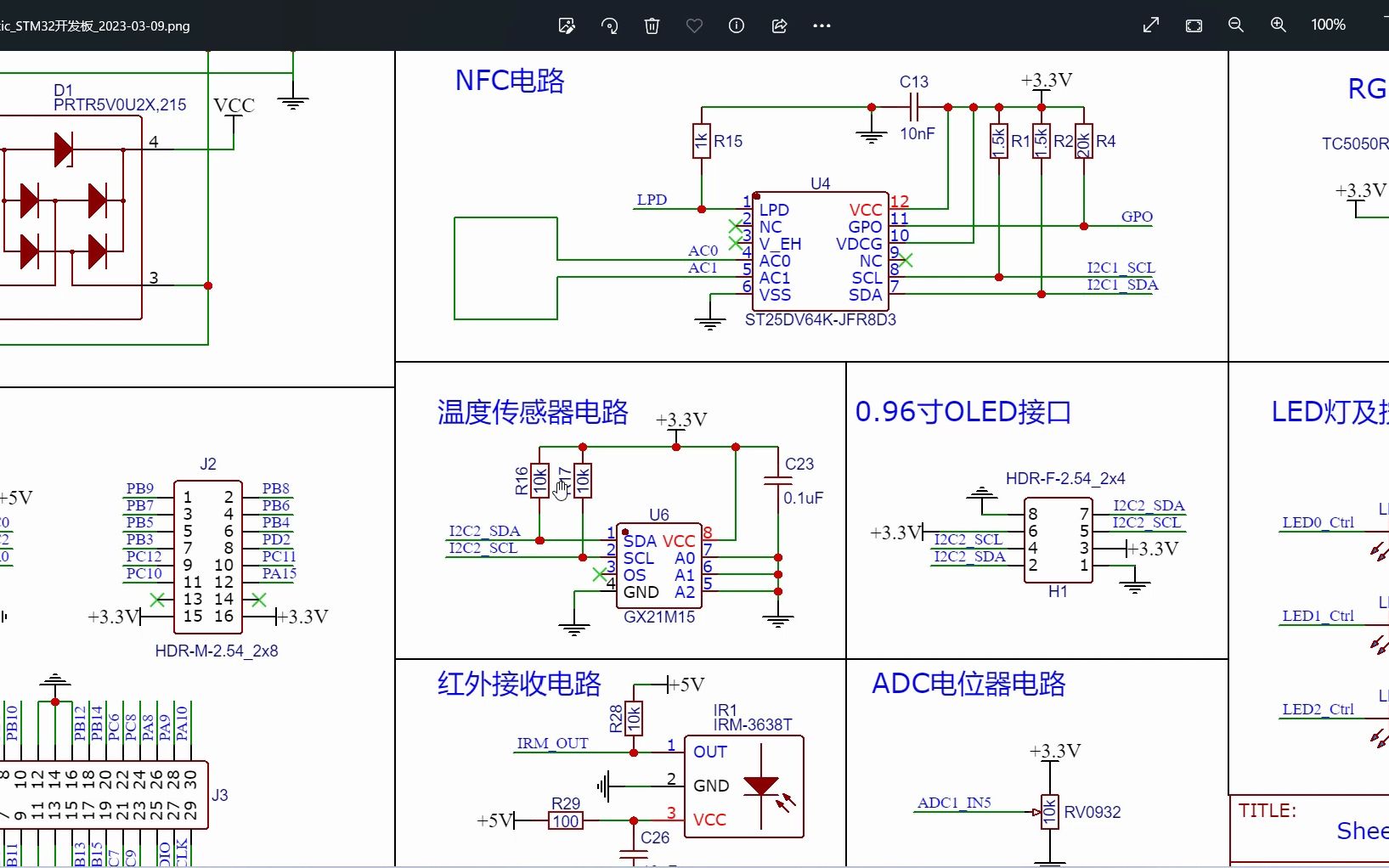Click the PRTR5V0U2X,215 diode label
The height and width of the screenshot is (868, 1389).
[120, 104]
